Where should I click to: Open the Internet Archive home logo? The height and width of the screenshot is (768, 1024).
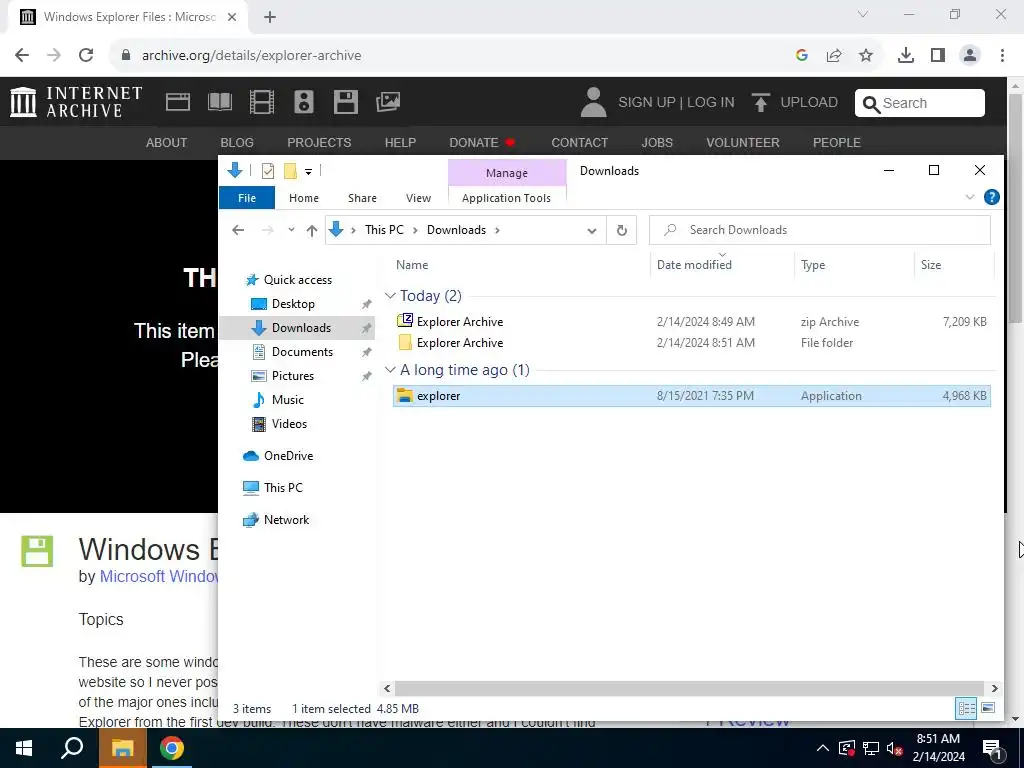(x=76, y=102)
